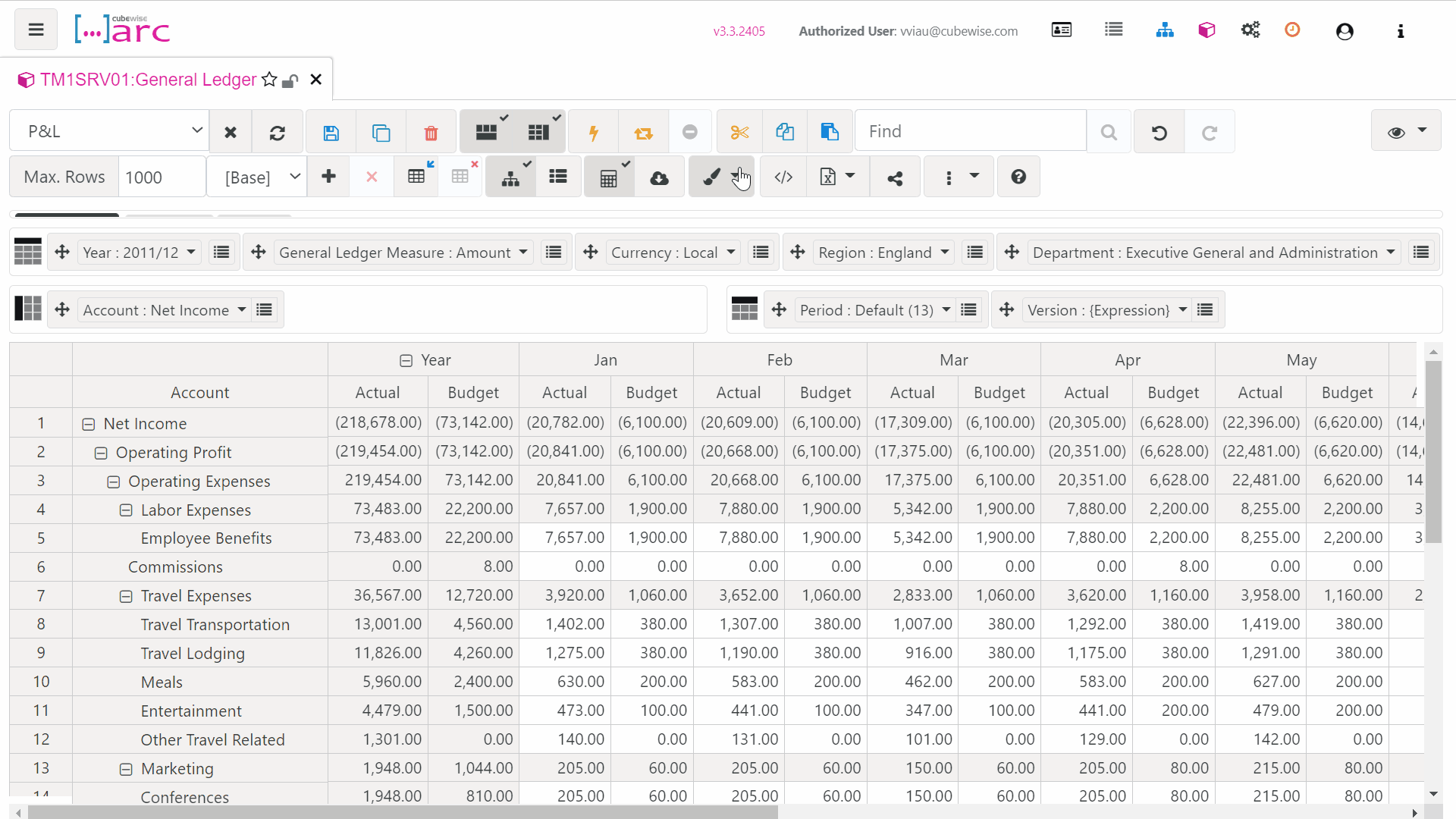
Task: Collapse the Operating Expenses row
Action: (x=114, y=482)
